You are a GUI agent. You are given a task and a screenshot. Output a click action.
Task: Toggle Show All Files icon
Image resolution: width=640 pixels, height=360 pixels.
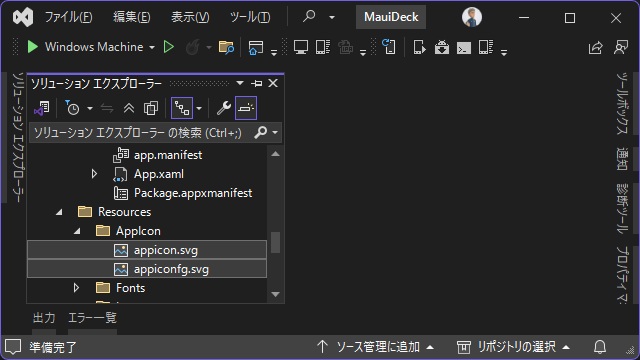[151, 108]
